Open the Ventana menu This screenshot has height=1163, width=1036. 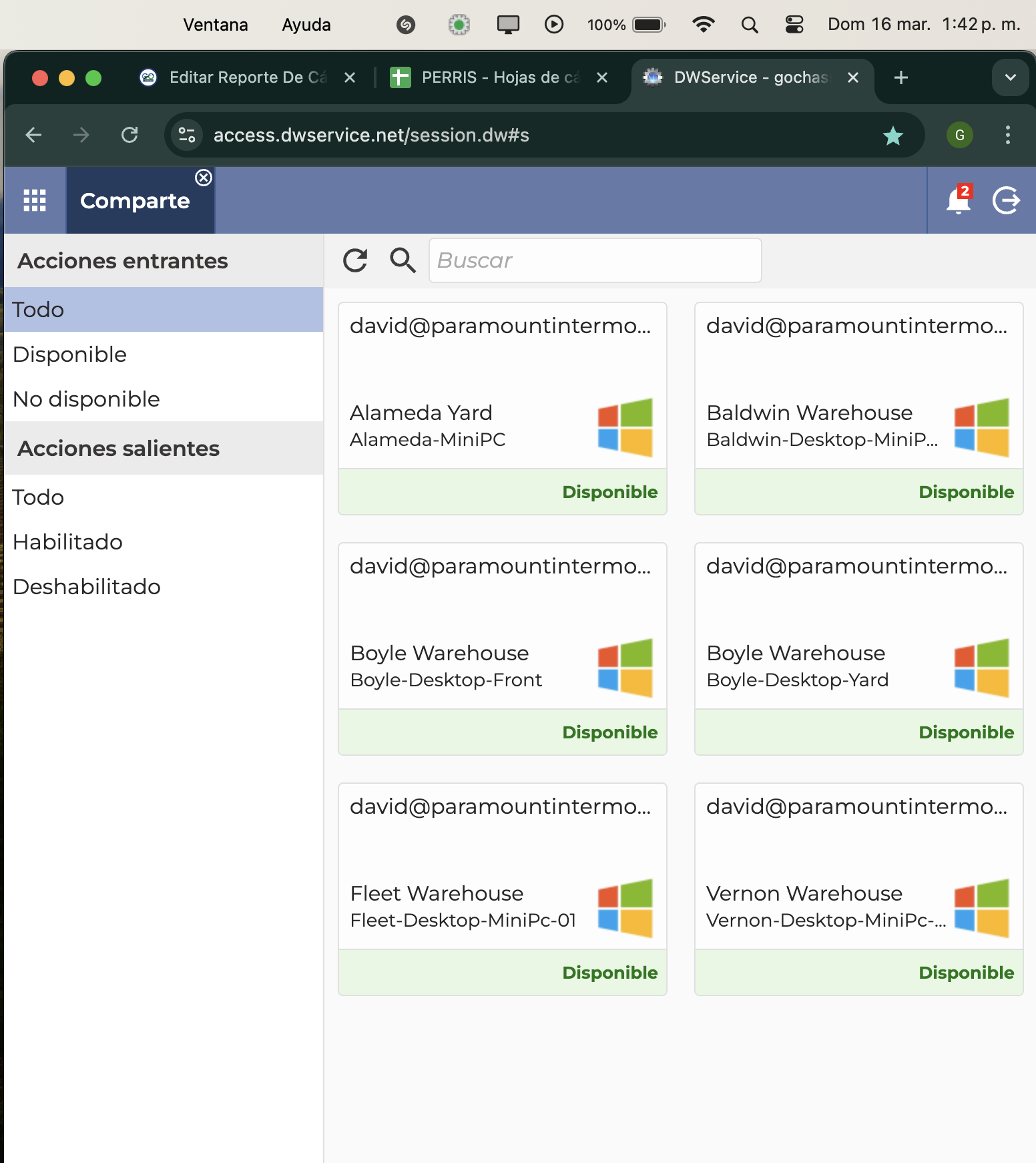(216, 25)
